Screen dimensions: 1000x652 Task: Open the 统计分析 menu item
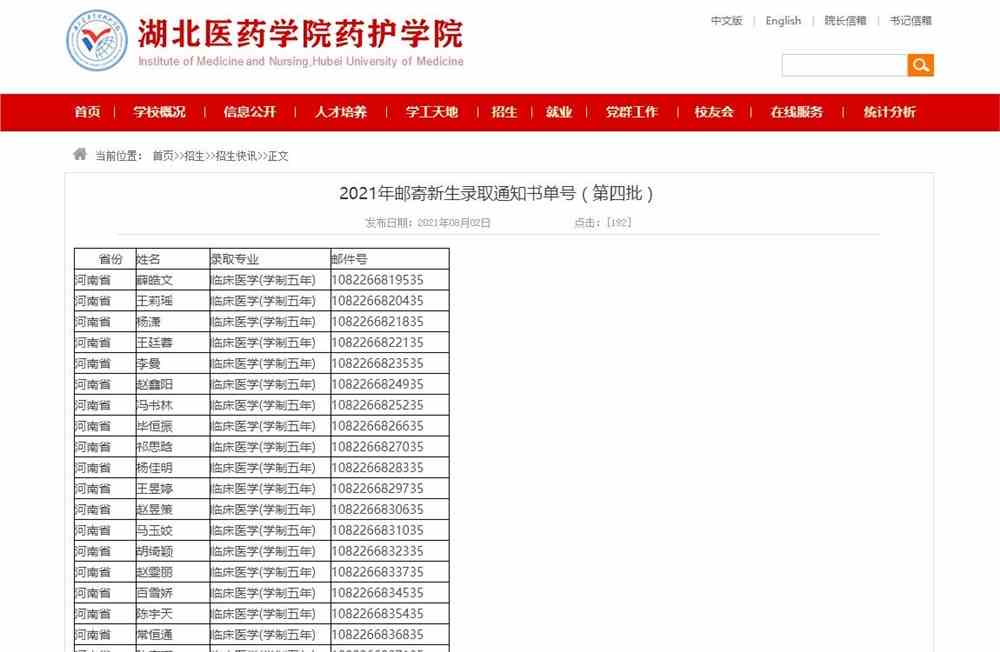(890, 112)
